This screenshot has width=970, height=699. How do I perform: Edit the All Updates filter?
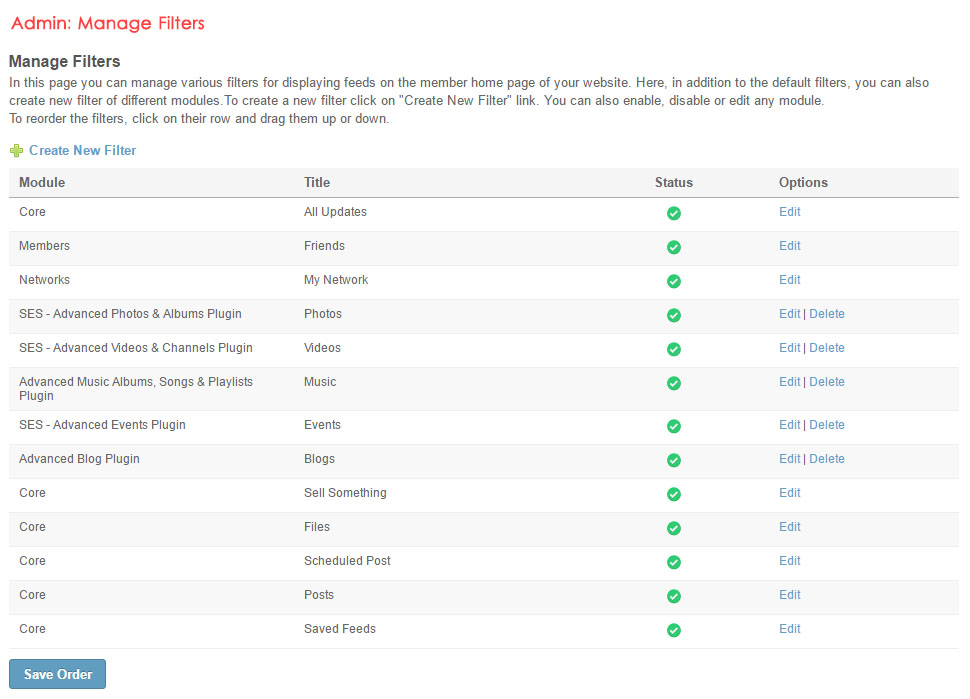(x=789, y=212)
